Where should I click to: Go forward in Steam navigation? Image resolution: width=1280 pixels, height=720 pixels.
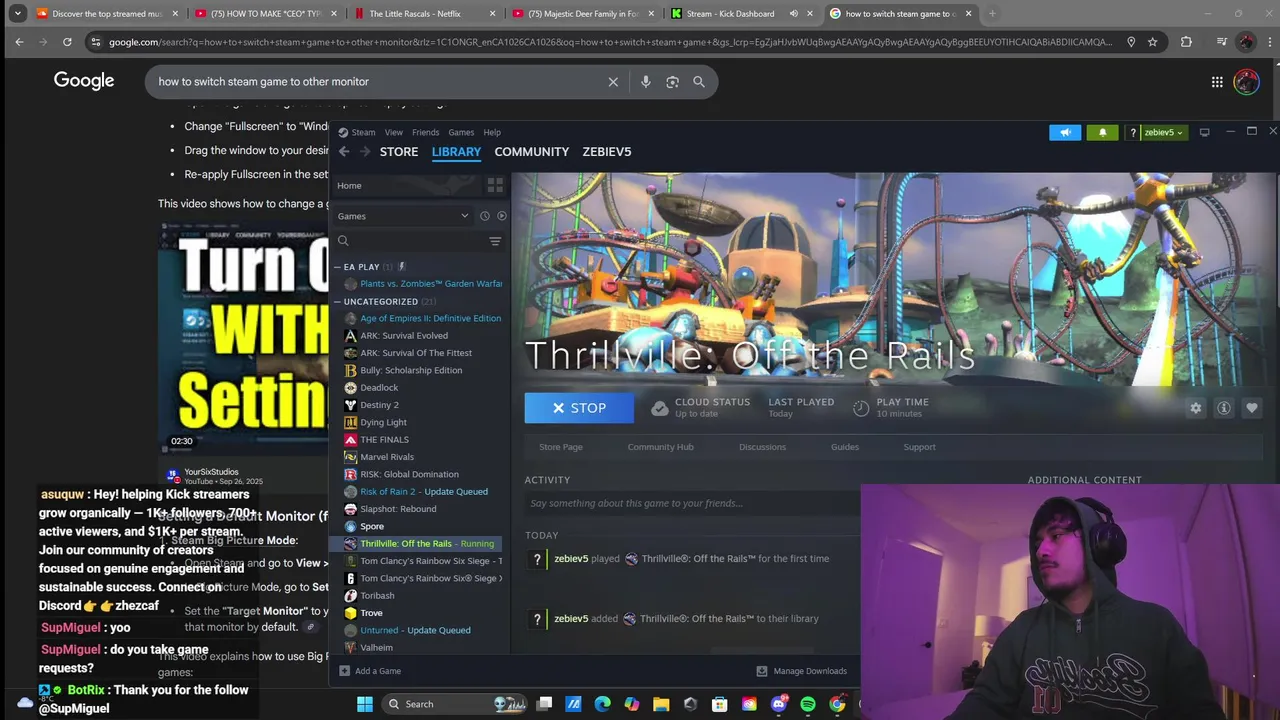coord(365,152)
